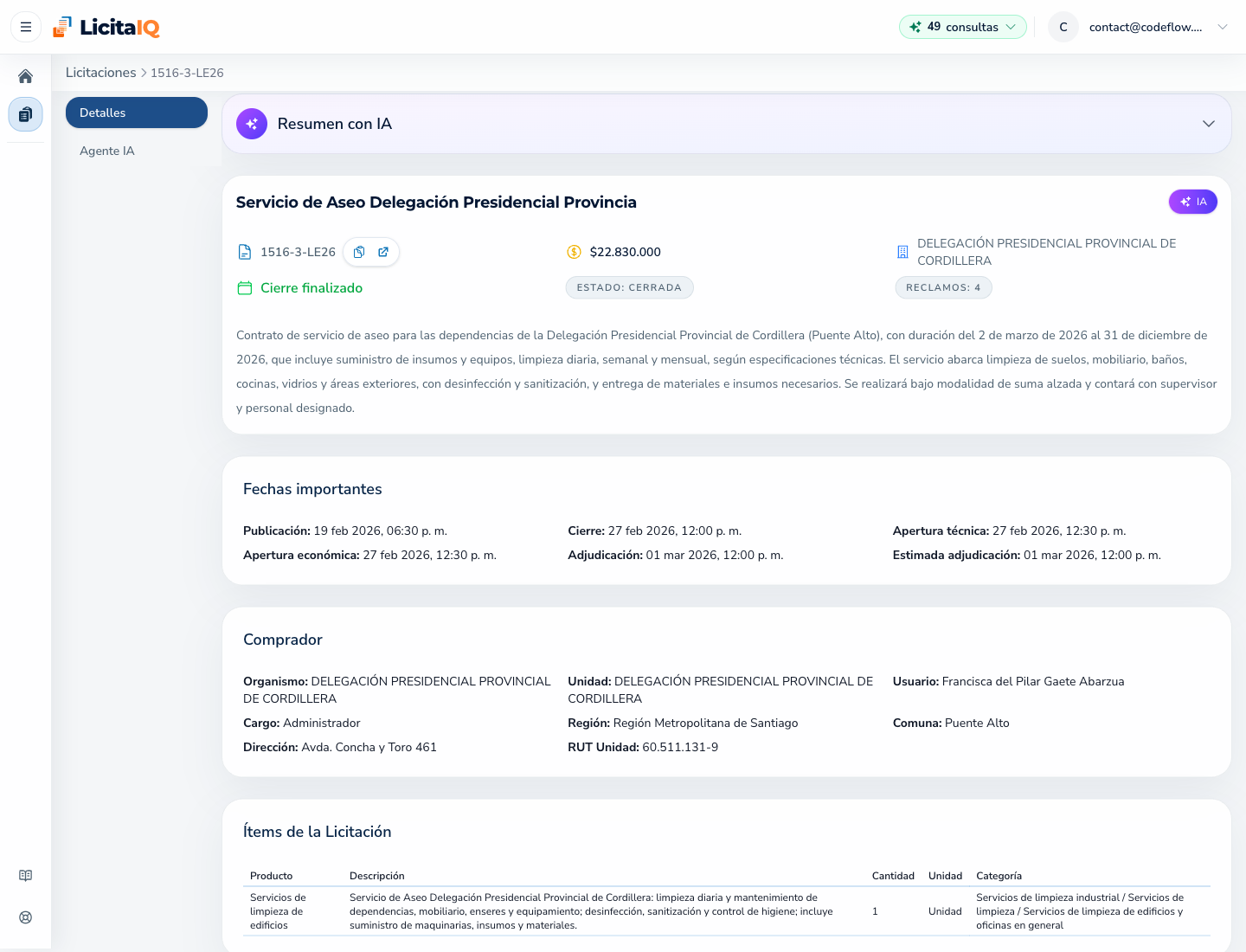Follow the Licitaciones breadcrumb link
The height and width of the screenshot is (952, 1246).
click(101, 73)
